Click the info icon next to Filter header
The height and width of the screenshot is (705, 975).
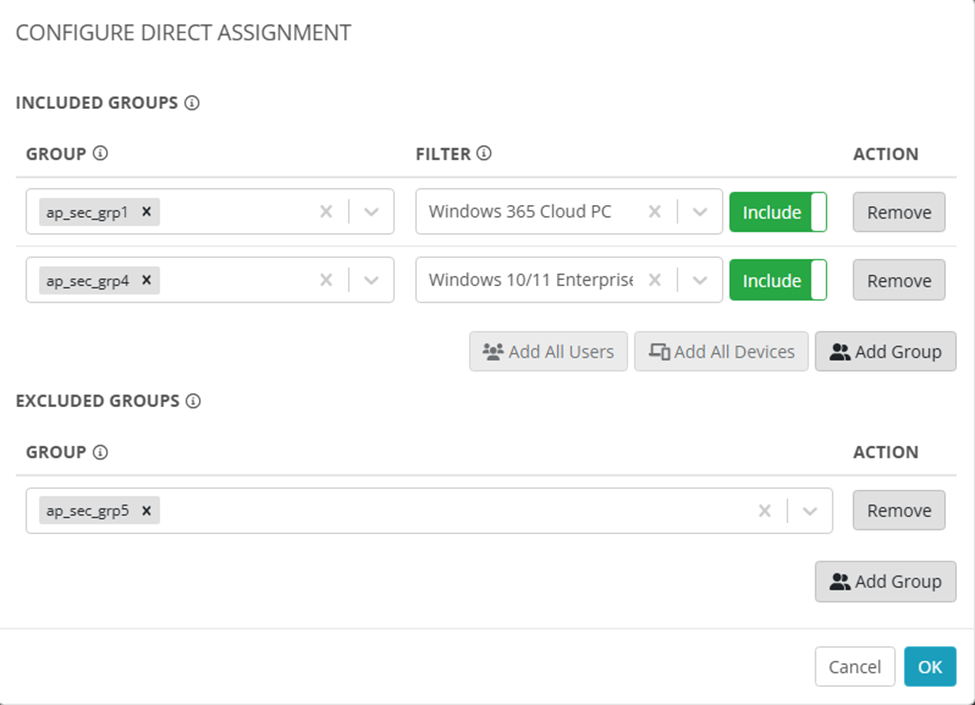[x=484, y=154]
